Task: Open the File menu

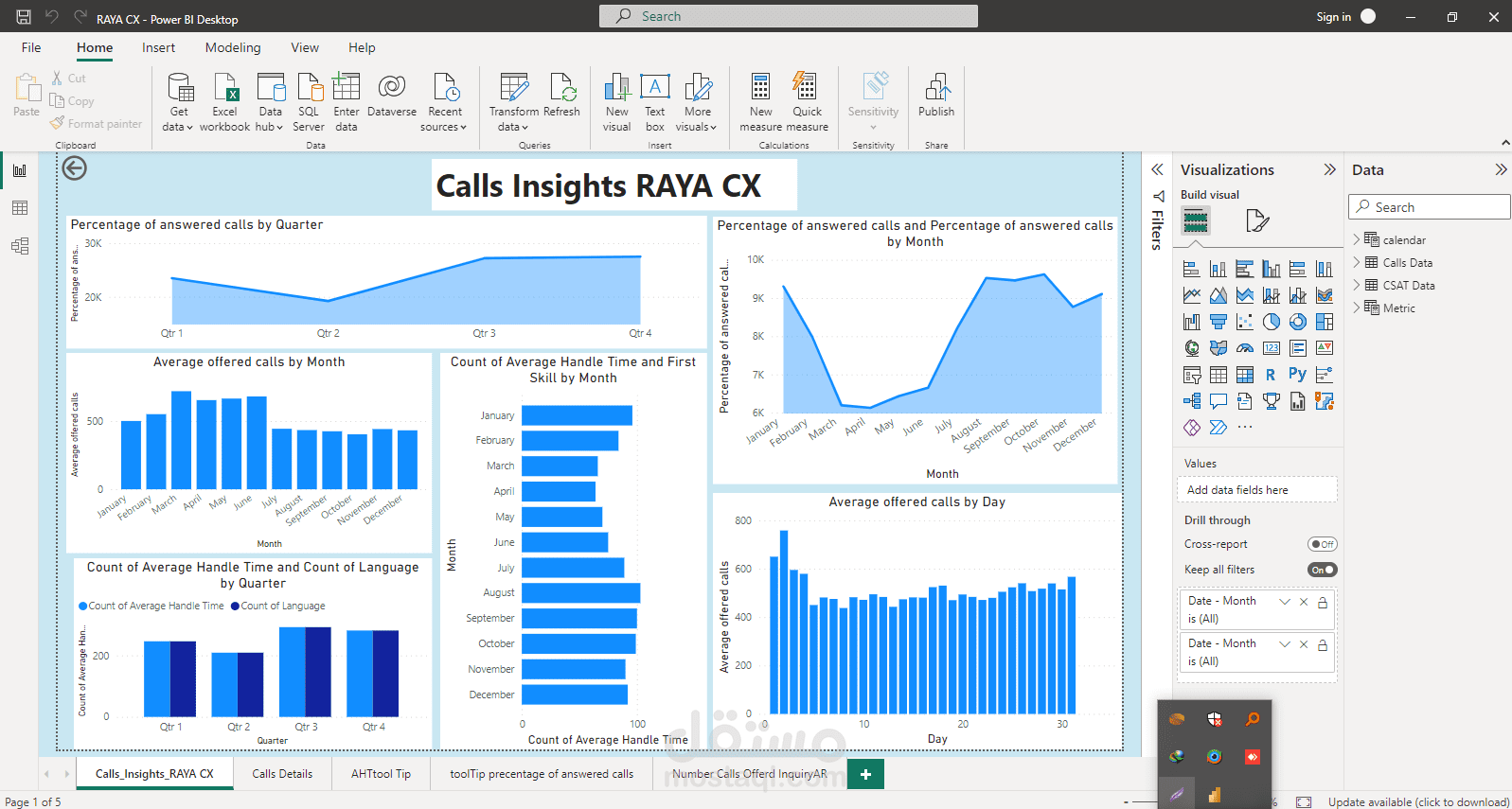Action: pos(31,47)
